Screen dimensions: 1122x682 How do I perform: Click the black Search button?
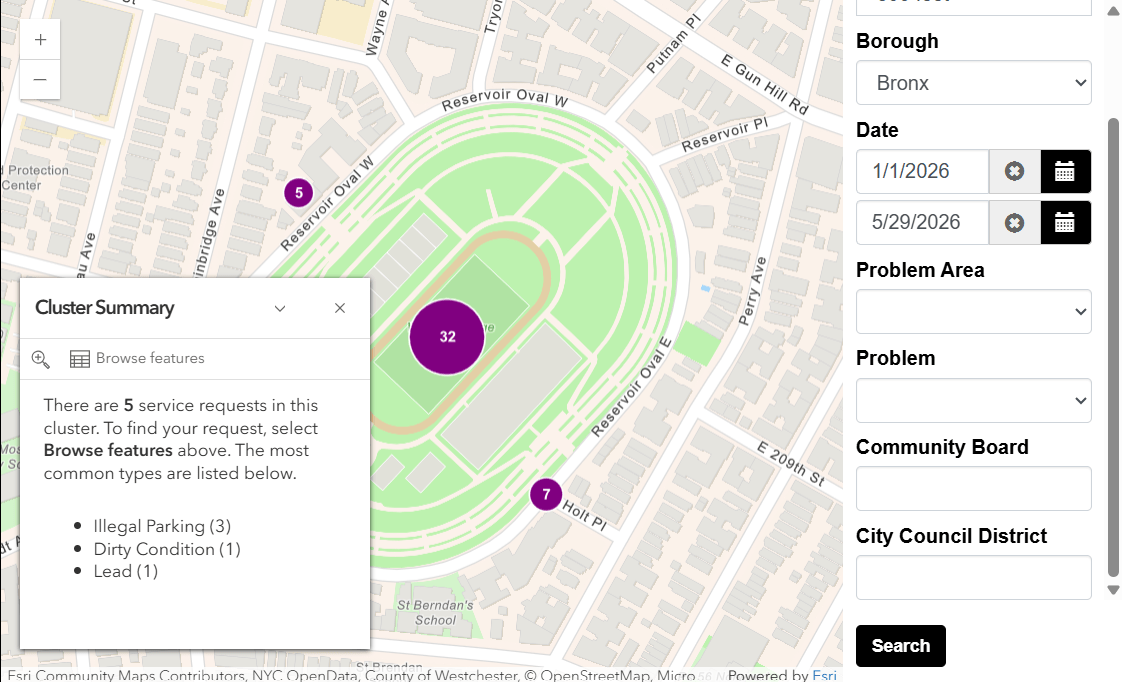click(900, 646)
